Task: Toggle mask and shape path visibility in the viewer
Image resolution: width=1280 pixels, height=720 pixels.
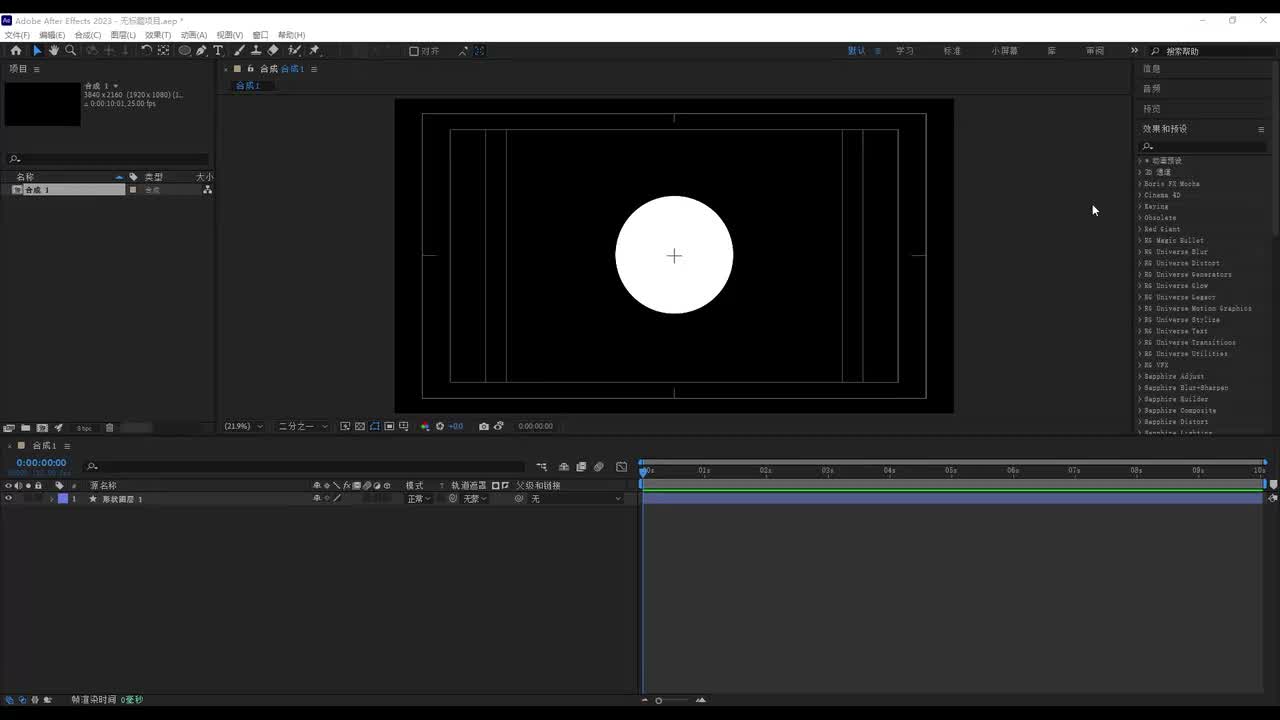Action: coord(375,426)
